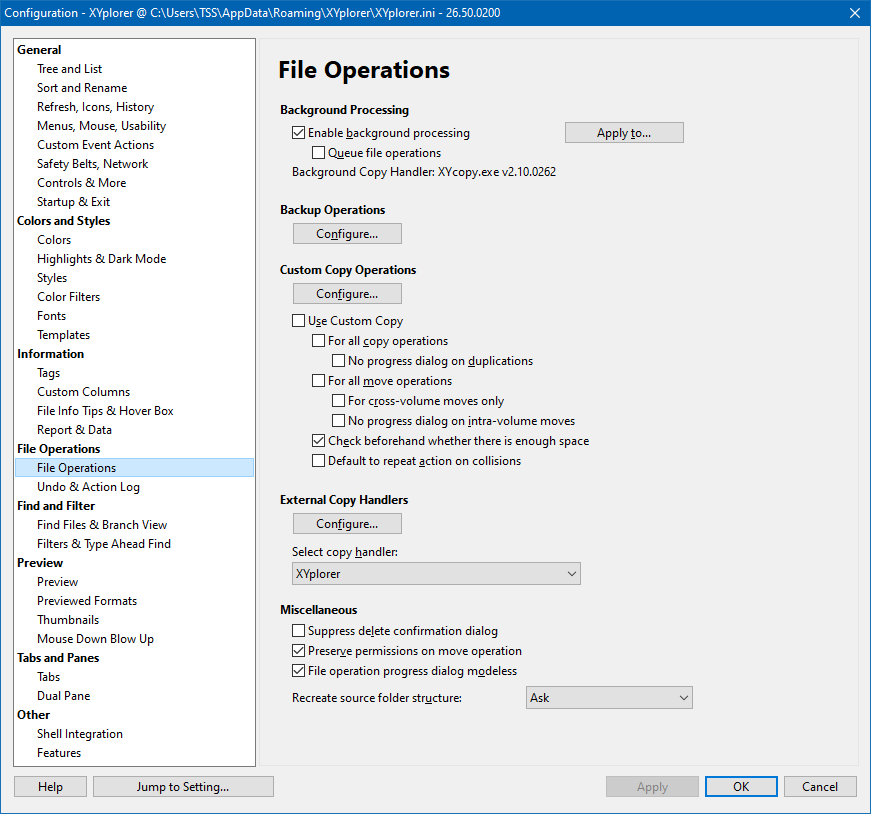Go to Undo & Action Log page
Viewport: 871px width, 814px height.
tap(88, 487)
